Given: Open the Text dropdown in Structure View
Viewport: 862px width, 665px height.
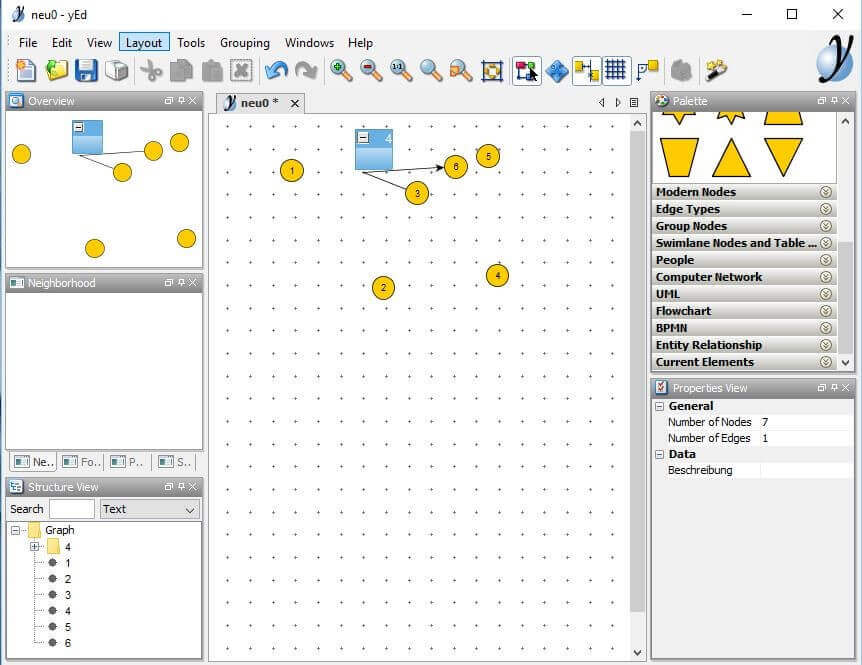Looking at the screenshot, I should click(x=150, y=509).
